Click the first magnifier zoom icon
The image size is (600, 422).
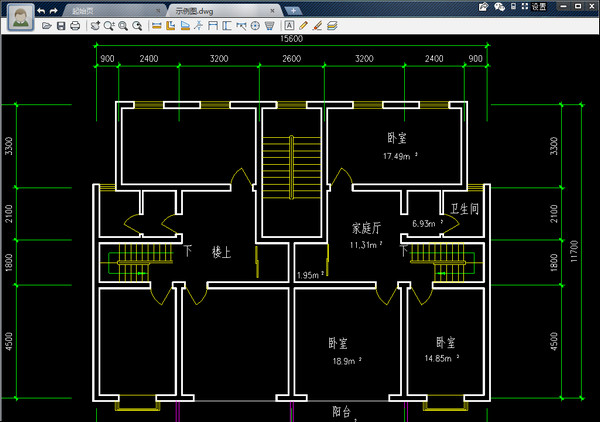(x=109, y=25)
